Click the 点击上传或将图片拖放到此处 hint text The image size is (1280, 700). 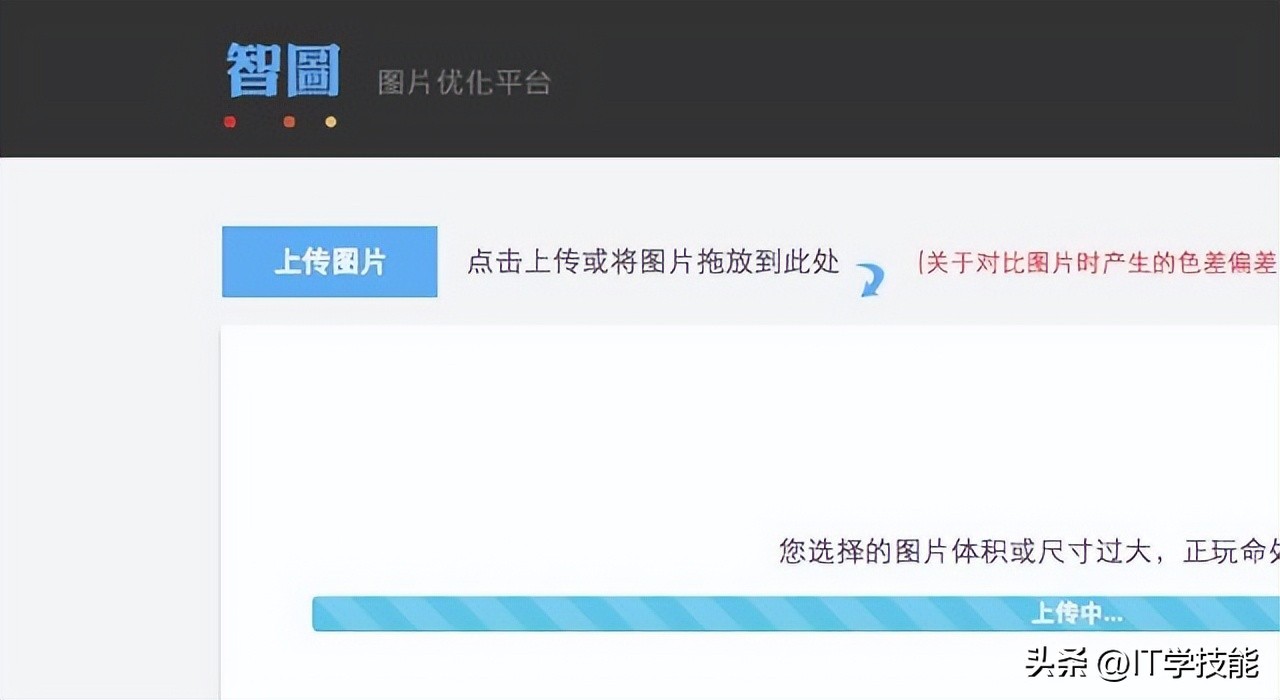pyautogui.click(x=653, y=263)
